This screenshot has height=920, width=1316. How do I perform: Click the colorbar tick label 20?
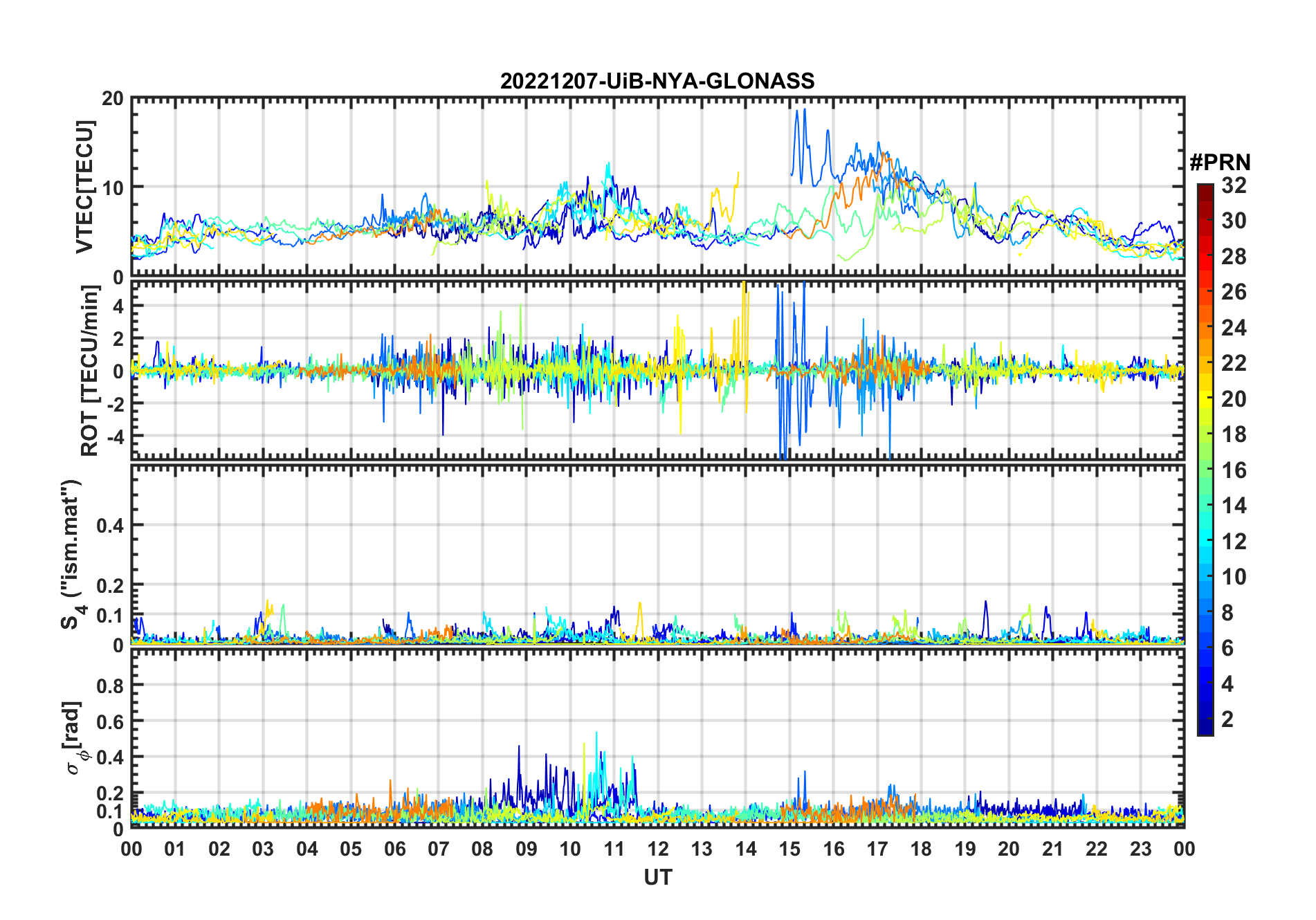coord(1234,399)
